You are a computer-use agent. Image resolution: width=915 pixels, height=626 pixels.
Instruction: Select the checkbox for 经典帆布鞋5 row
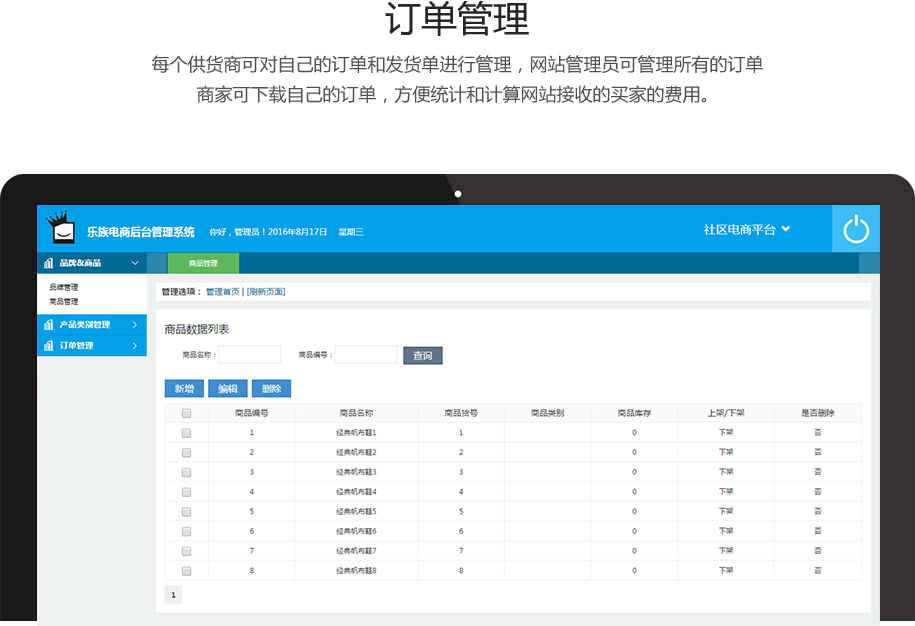pyautogui.click(x=186, y=511)
